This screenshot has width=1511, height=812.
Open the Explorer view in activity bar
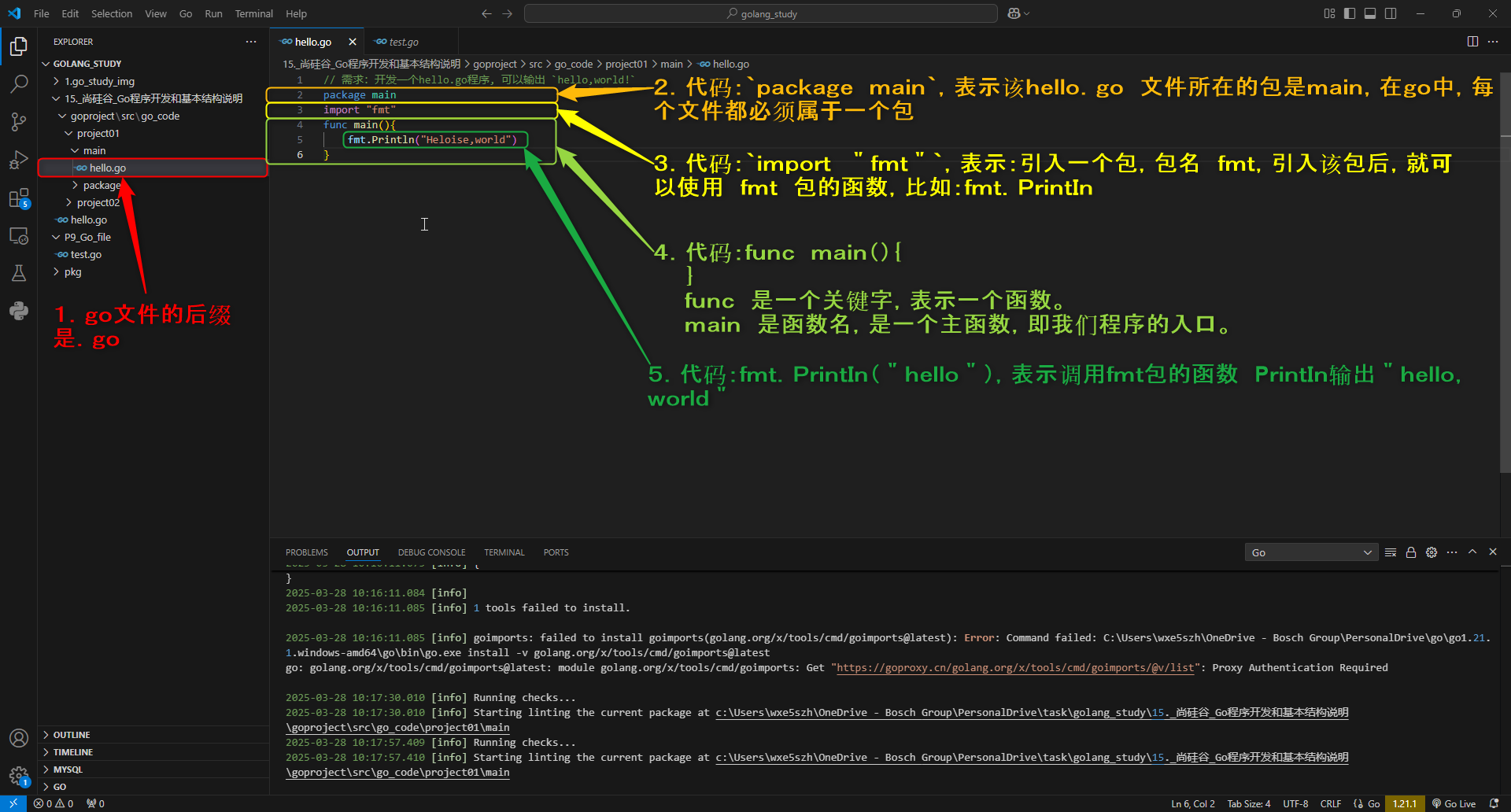(x=19, y=46)
